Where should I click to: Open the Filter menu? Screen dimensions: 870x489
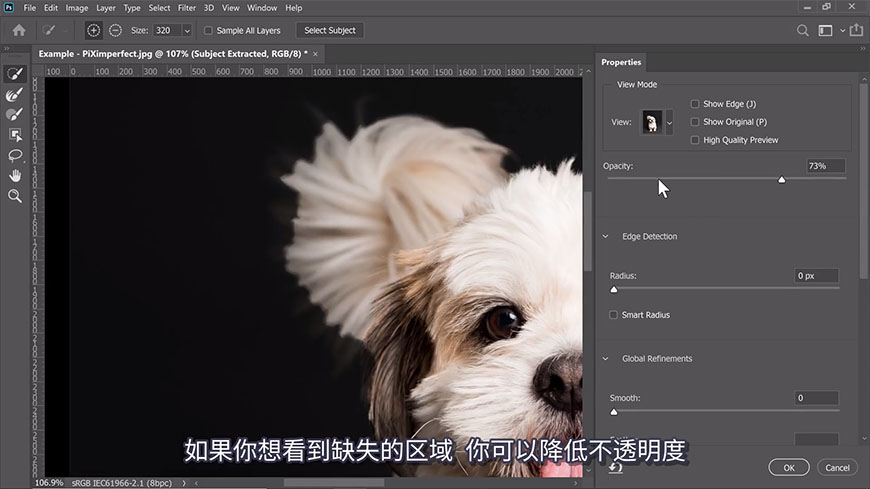187,8
